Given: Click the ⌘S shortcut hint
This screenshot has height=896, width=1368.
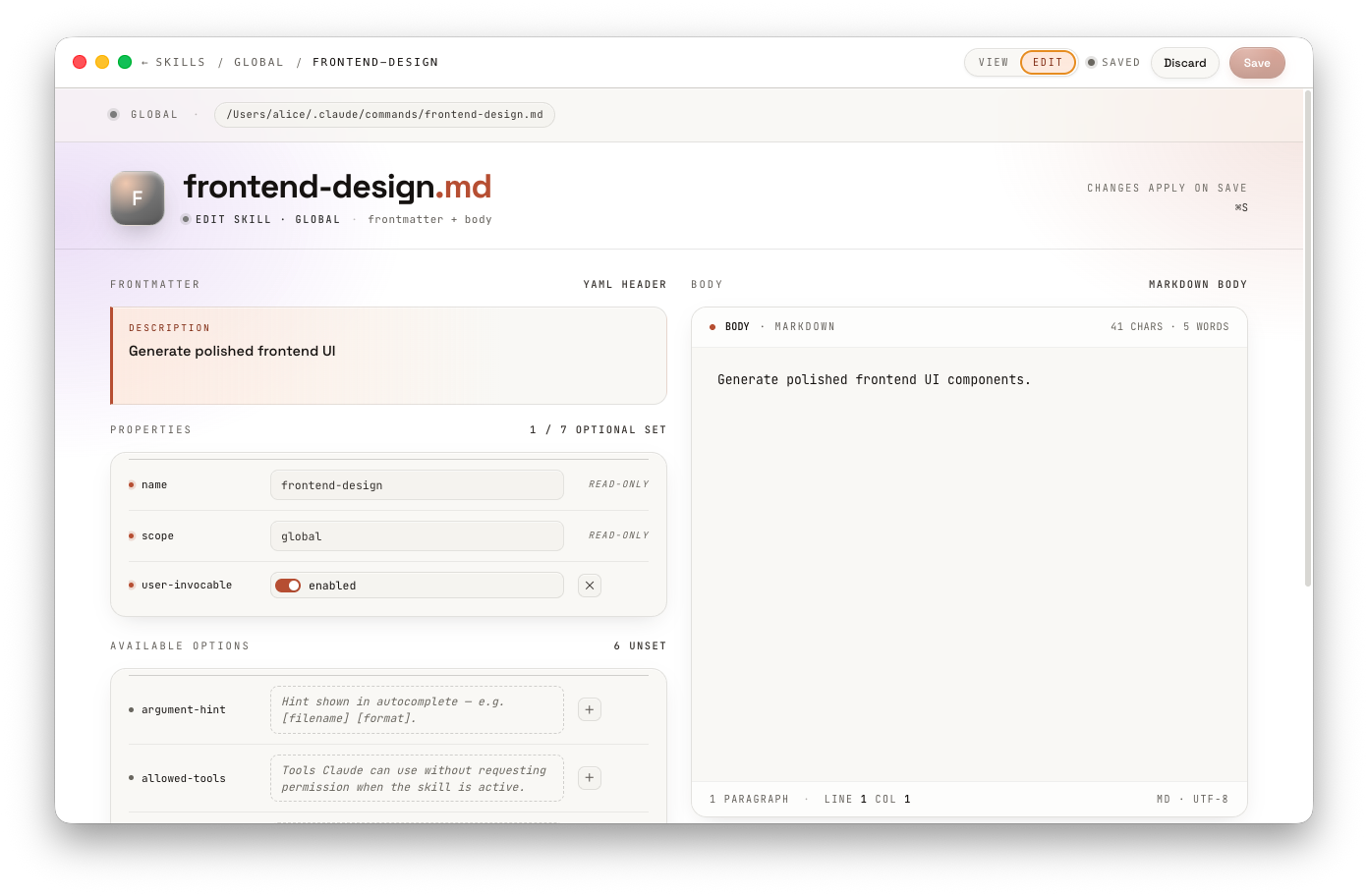Looking at the screenshot, I should (x=1241, y=208).
